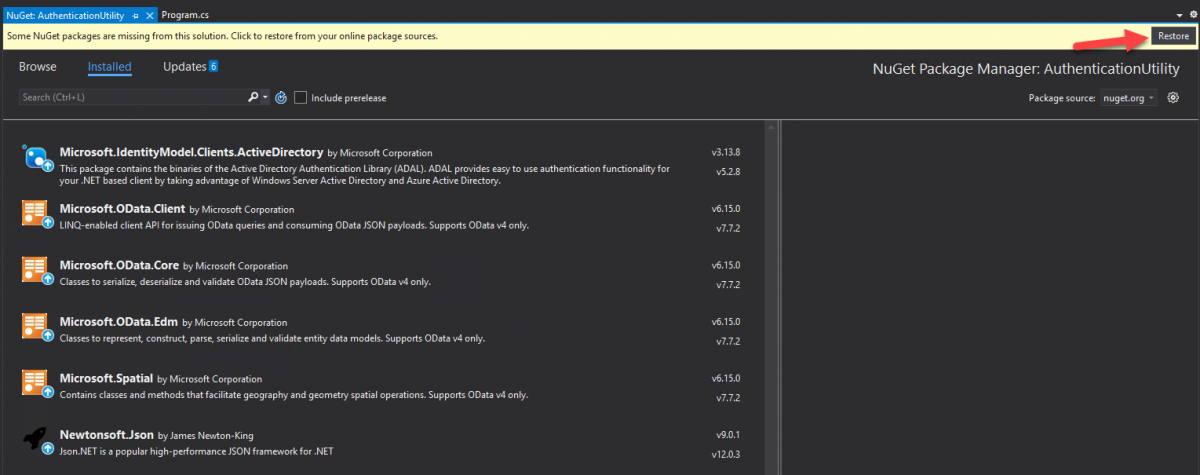The height and width of the screenshot is (475, 1200).
Task: Click the package list vertical scrollbar
Action: [x=770, y=300]
